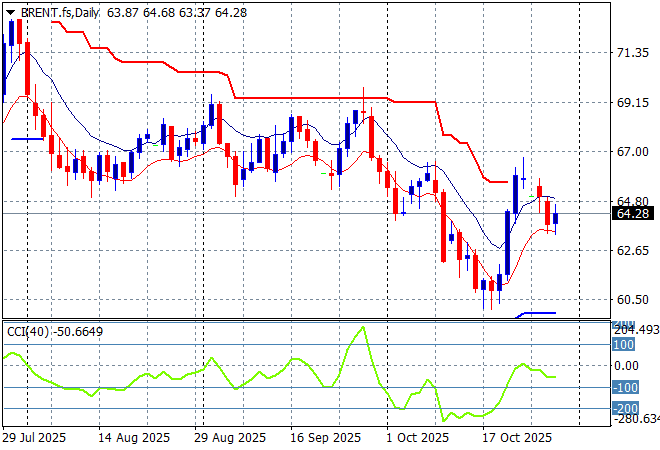Select the 29 Aug 2025 date label

coord(230,438)
